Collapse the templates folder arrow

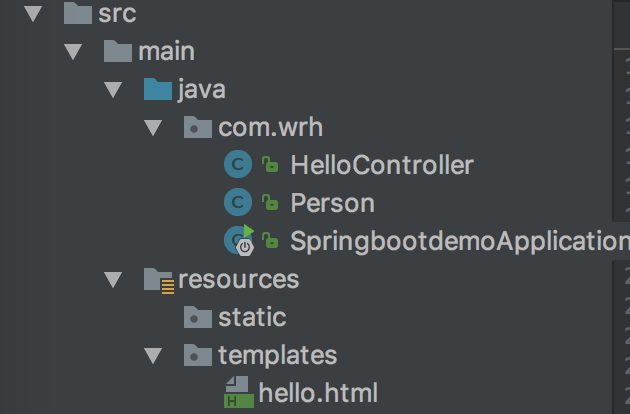click(x=153, y=356)
